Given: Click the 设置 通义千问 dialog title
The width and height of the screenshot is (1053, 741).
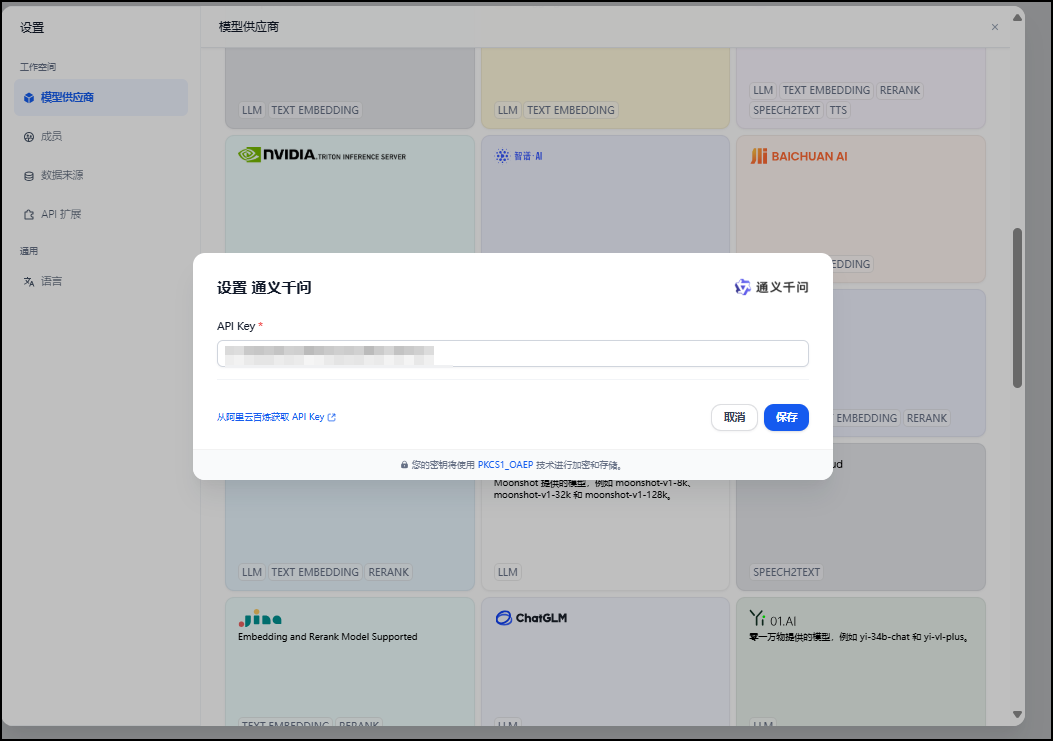Looking at the screenshot, I should click(264, 288).
